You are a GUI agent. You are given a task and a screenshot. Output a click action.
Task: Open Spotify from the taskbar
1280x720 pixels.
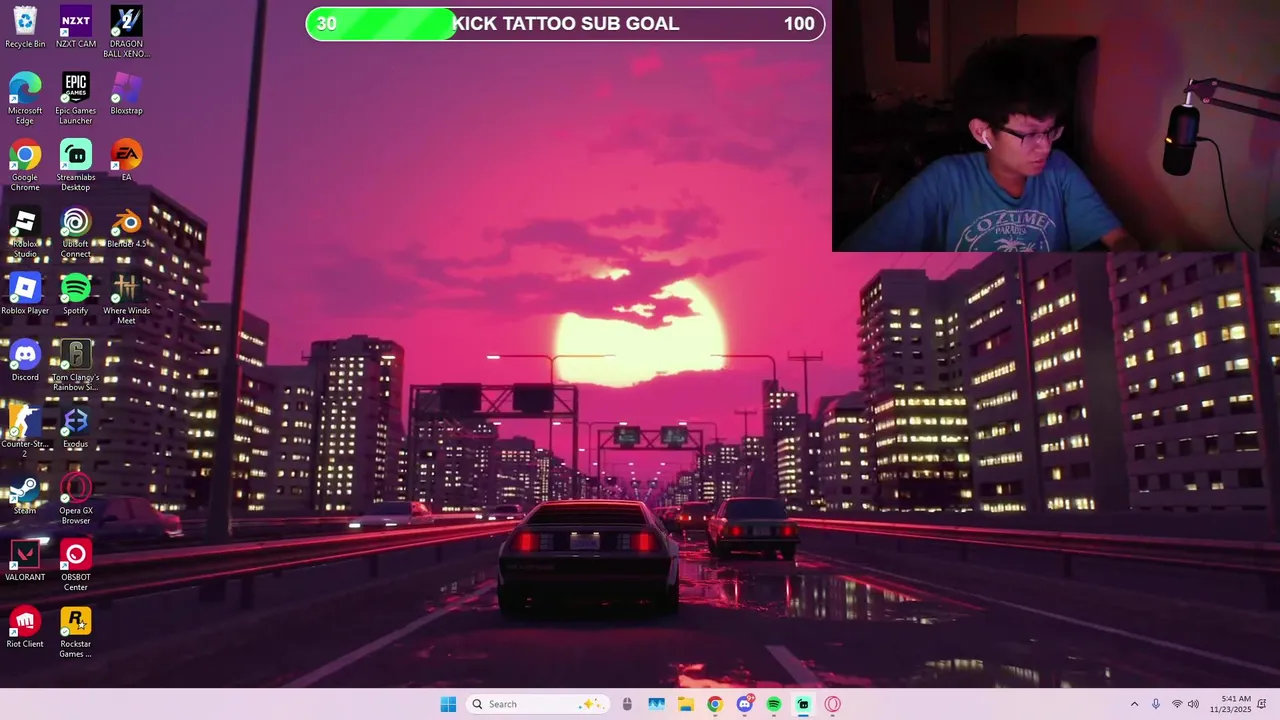[x=773, y=704]
